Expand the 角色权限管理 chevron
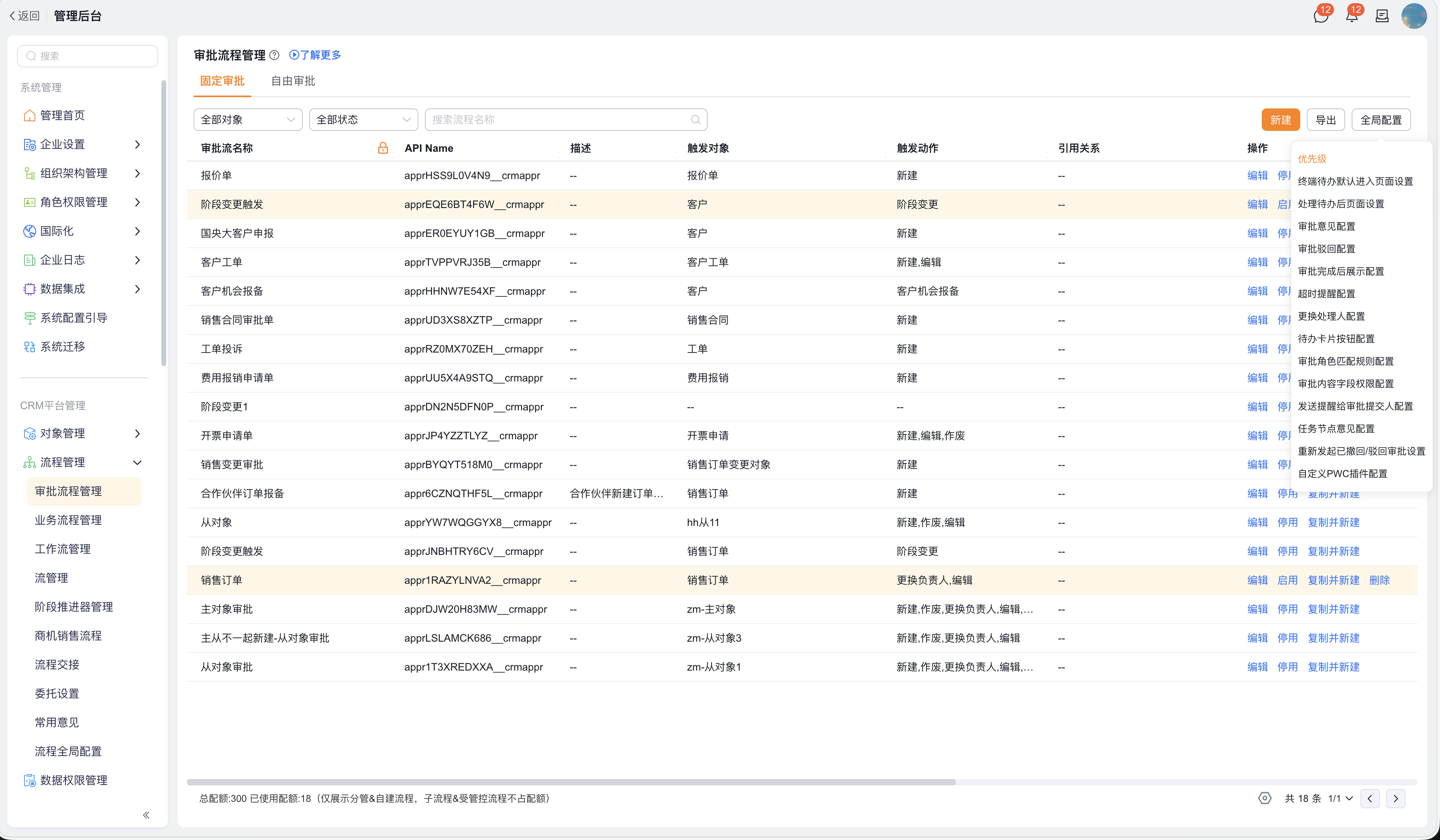Viewport: 1440px width, 840px height. click(137, 202)
